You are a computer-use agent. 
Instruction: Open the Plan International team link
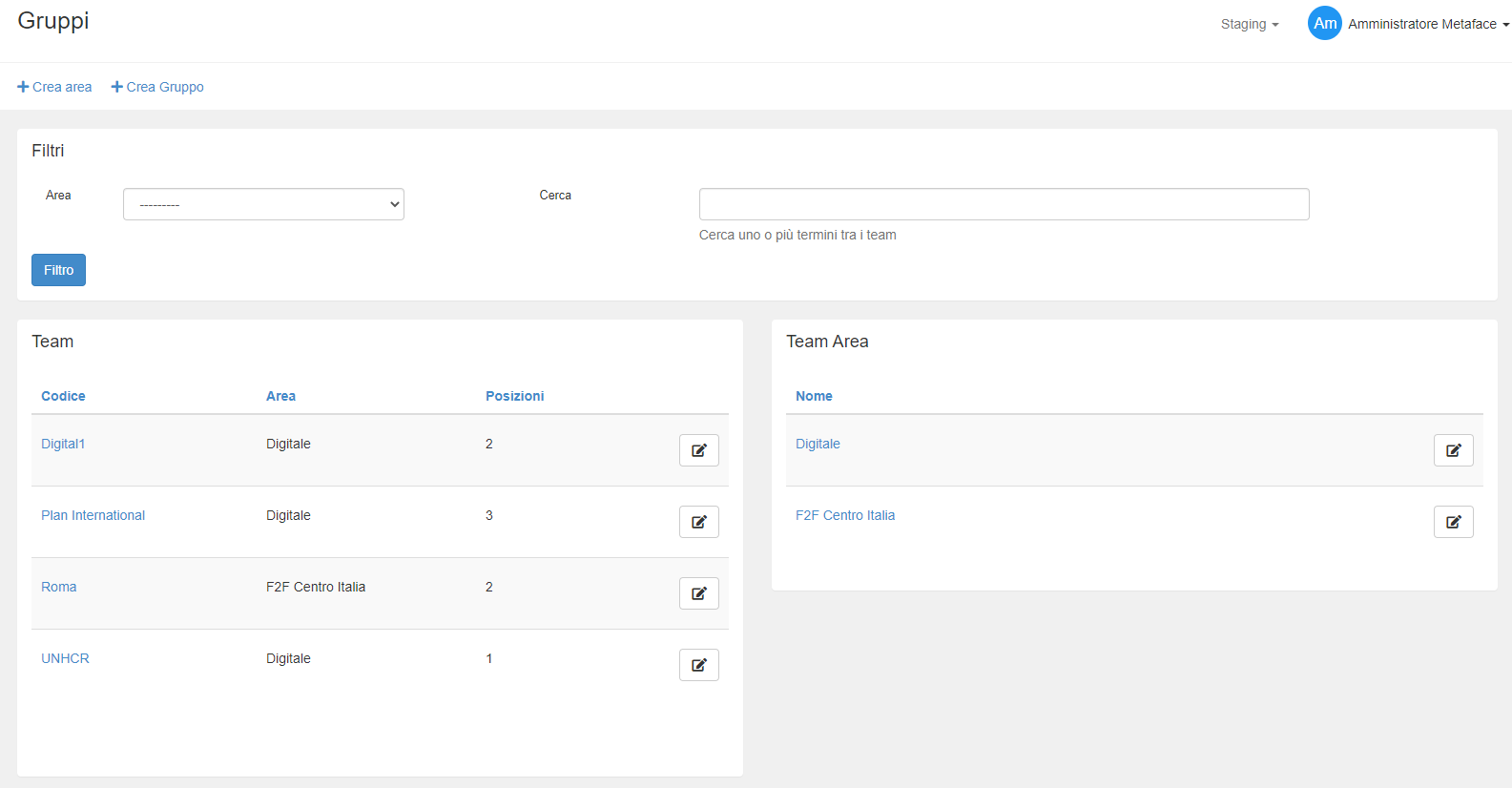tap(93, 515)
